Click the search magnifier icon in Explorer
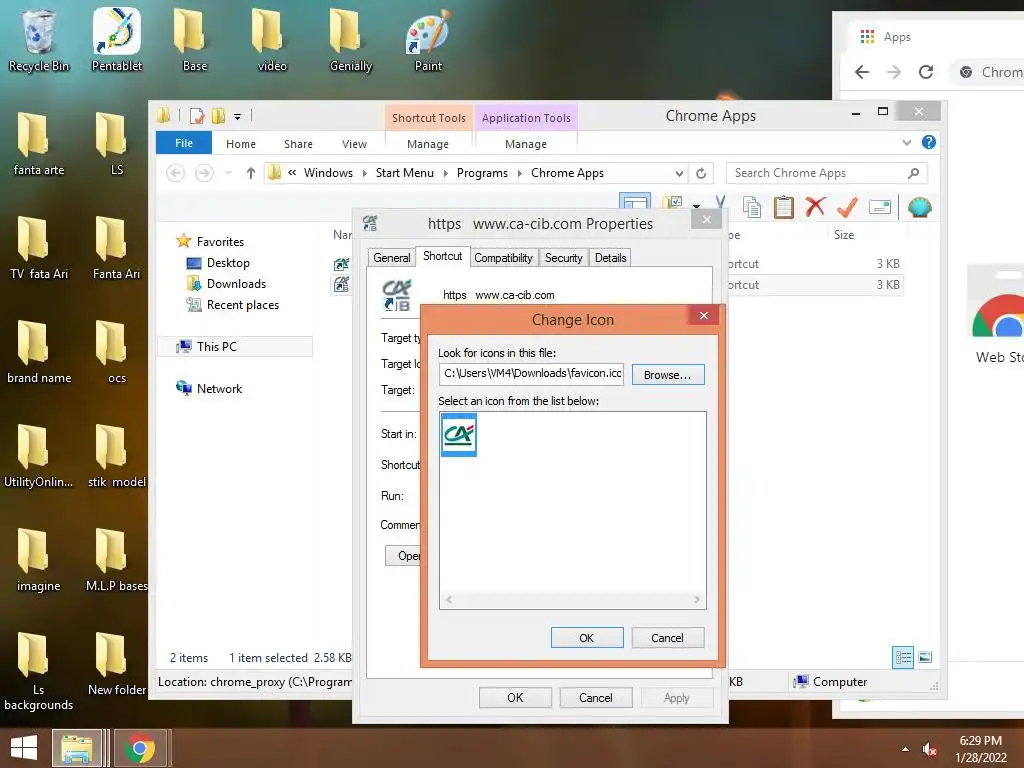Screen dimensions: 1024x768 [x=914, y=173]
